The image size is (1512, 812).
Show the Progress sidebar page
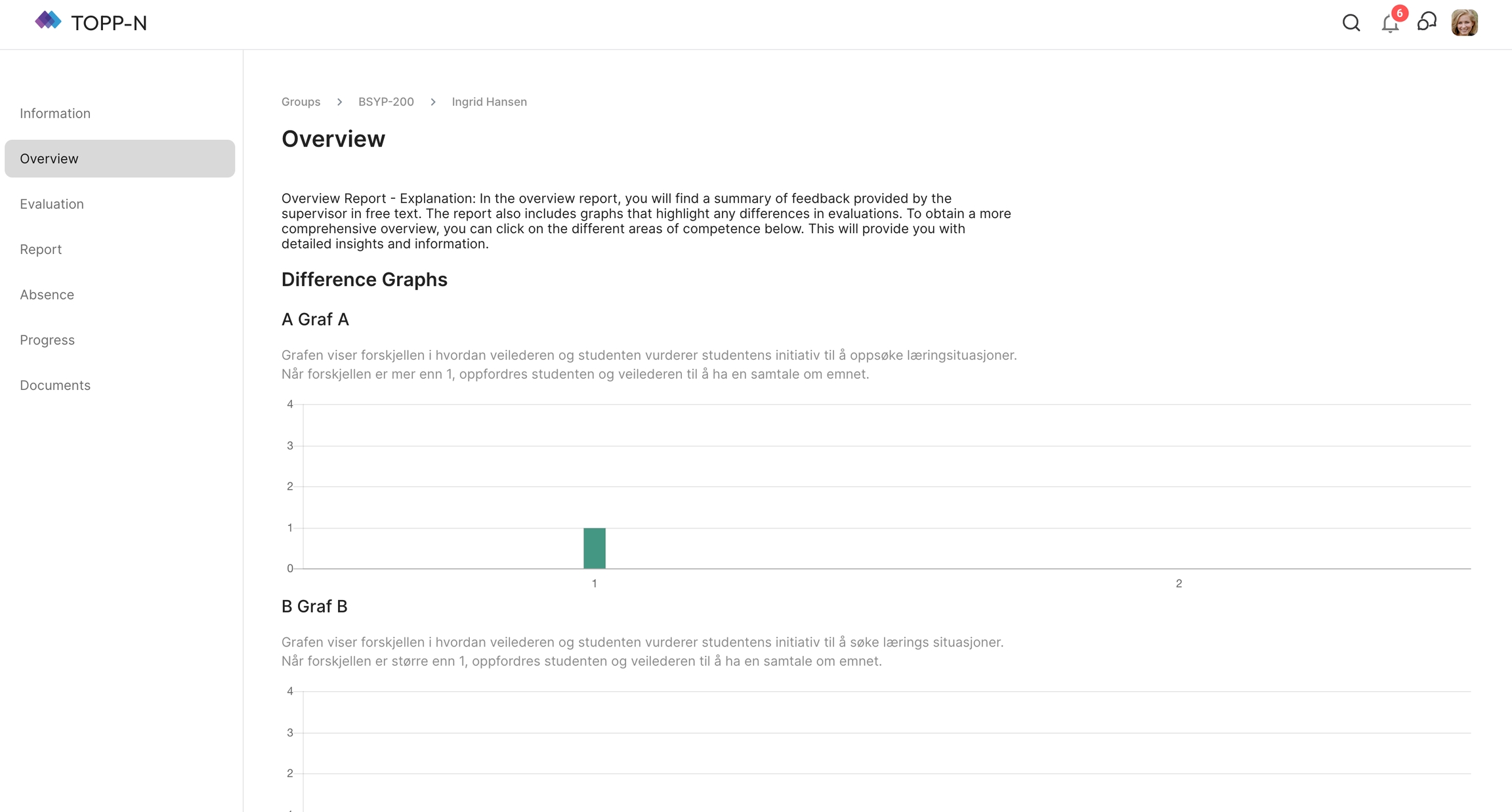pyautogui.click(x=47, y=340)
